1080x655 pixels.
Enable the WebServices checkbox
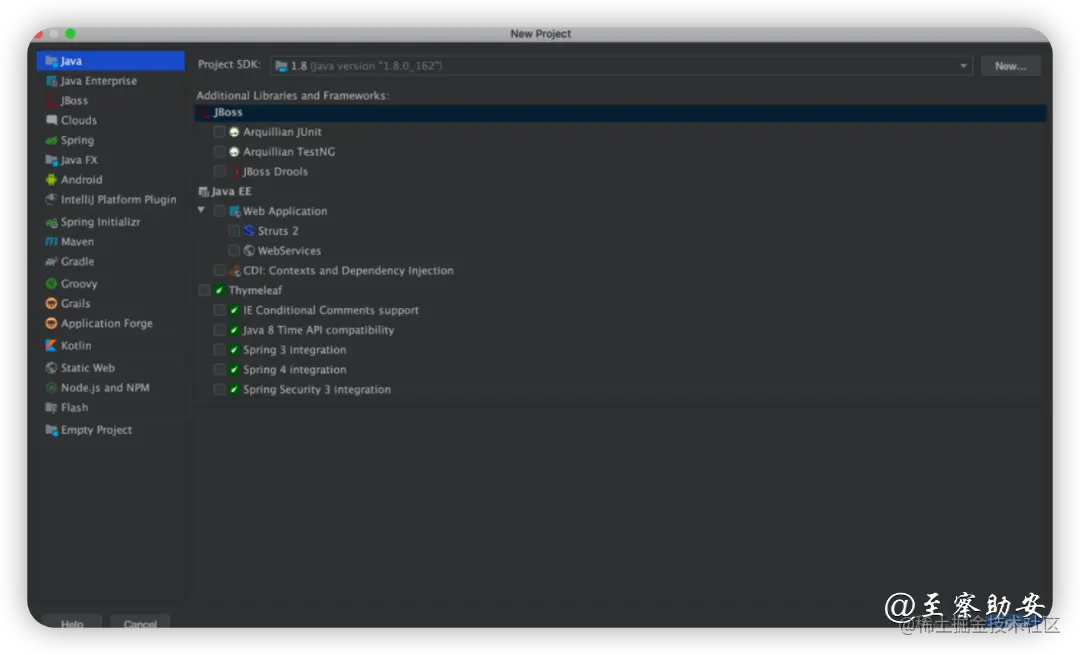(x=234, y=251)
